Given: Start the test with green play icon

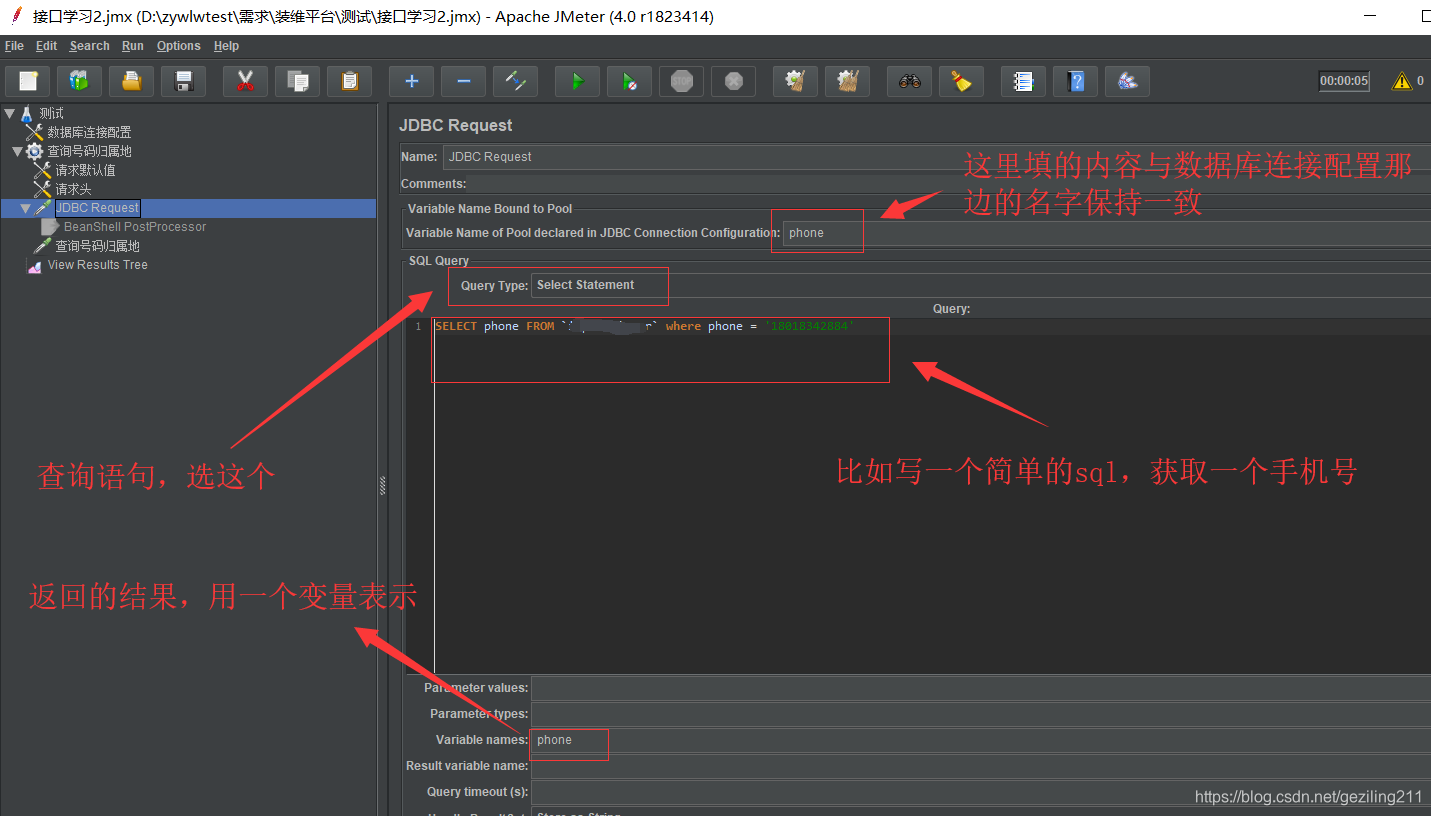Looking at the screenshot, I should click(578, 81).
